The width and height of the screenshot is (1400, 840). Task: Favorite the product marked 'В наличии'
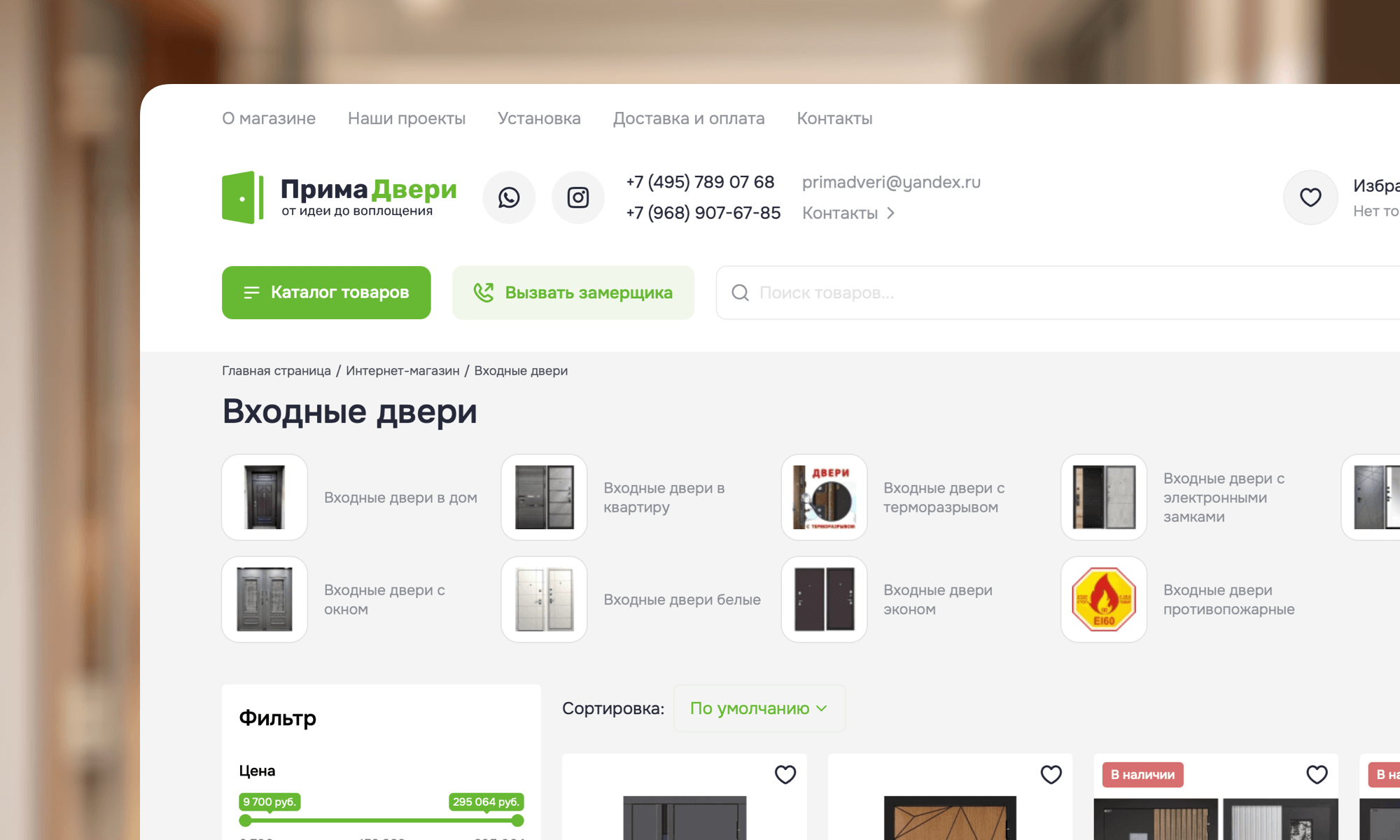coord(1317,774)
